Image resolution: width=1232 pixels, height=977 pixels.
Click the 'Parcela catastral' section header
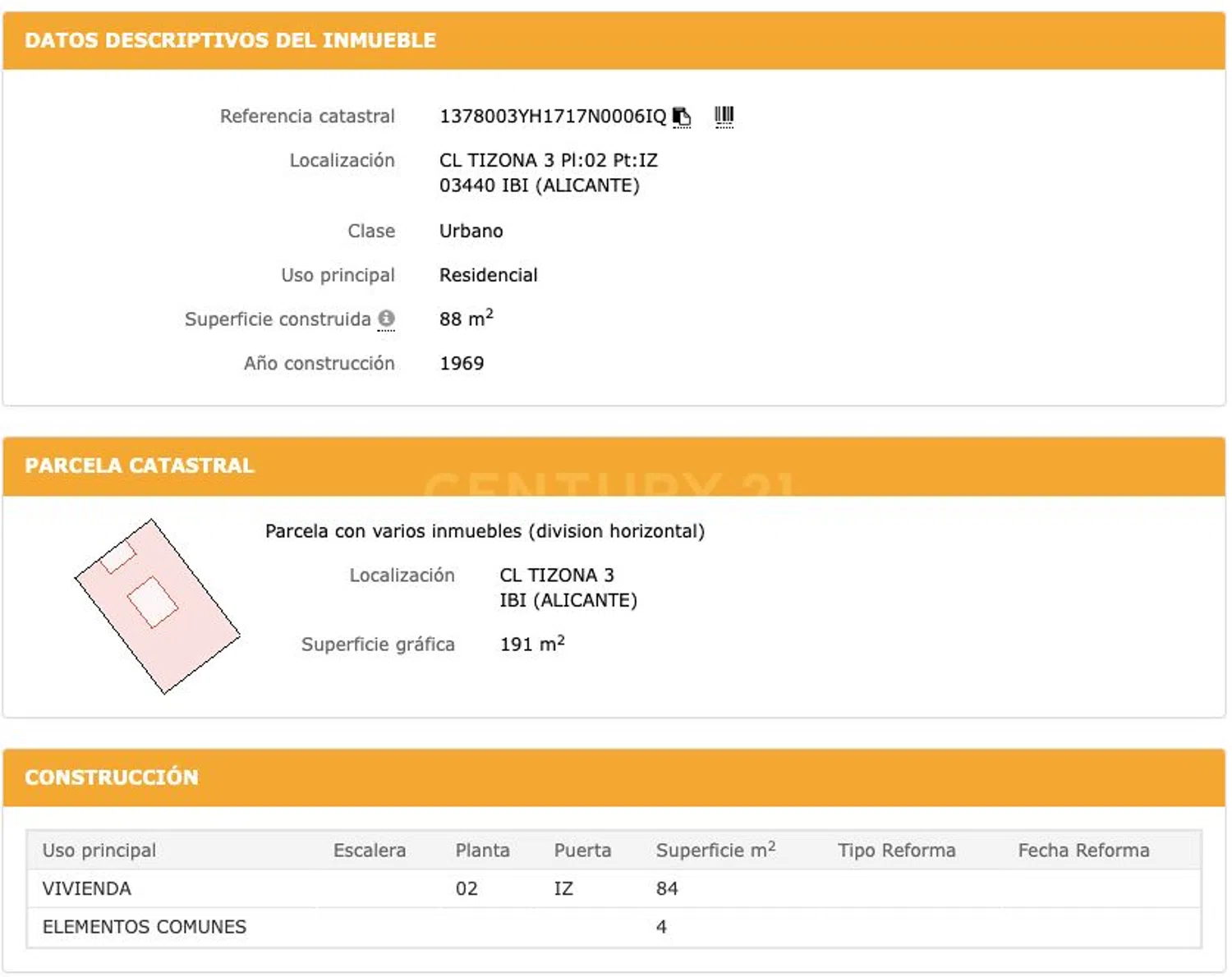(140, 466)
